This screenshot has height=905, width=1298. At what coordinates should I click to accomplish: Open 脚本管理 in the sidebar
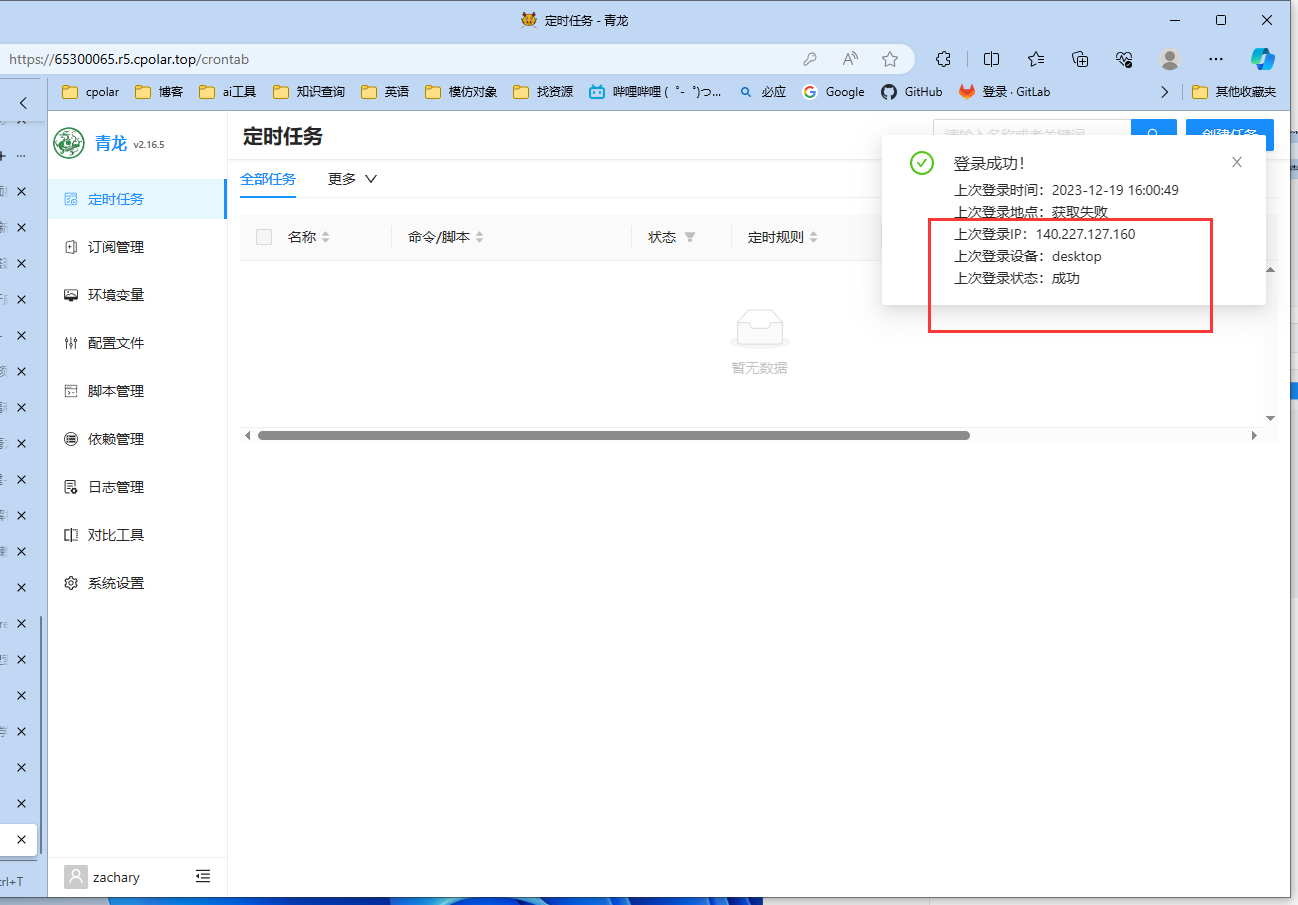tap(137, 391)
